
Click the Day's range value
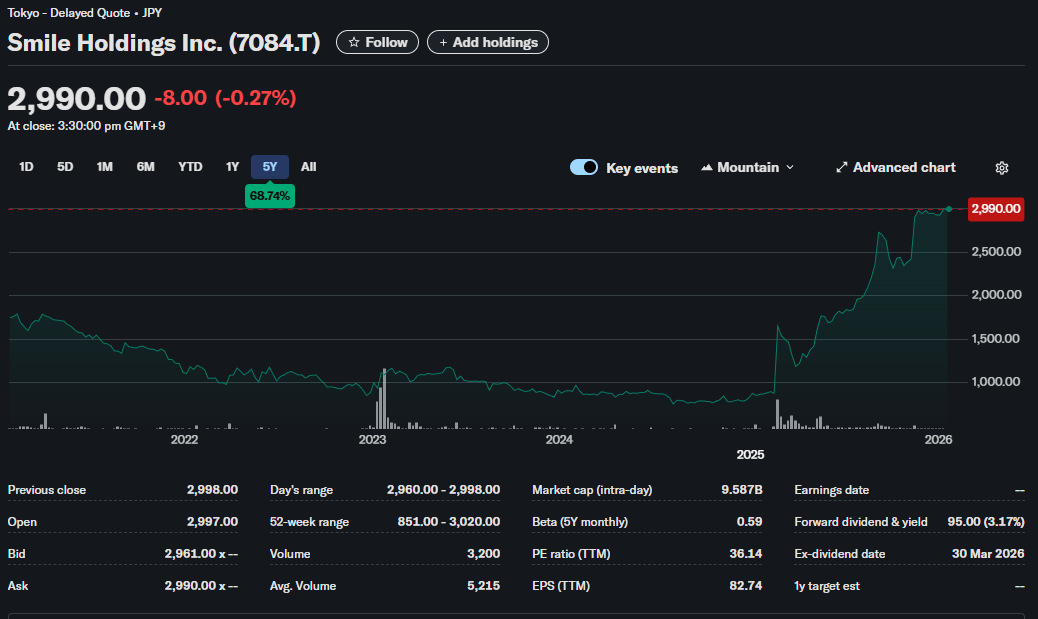(444, 490)
